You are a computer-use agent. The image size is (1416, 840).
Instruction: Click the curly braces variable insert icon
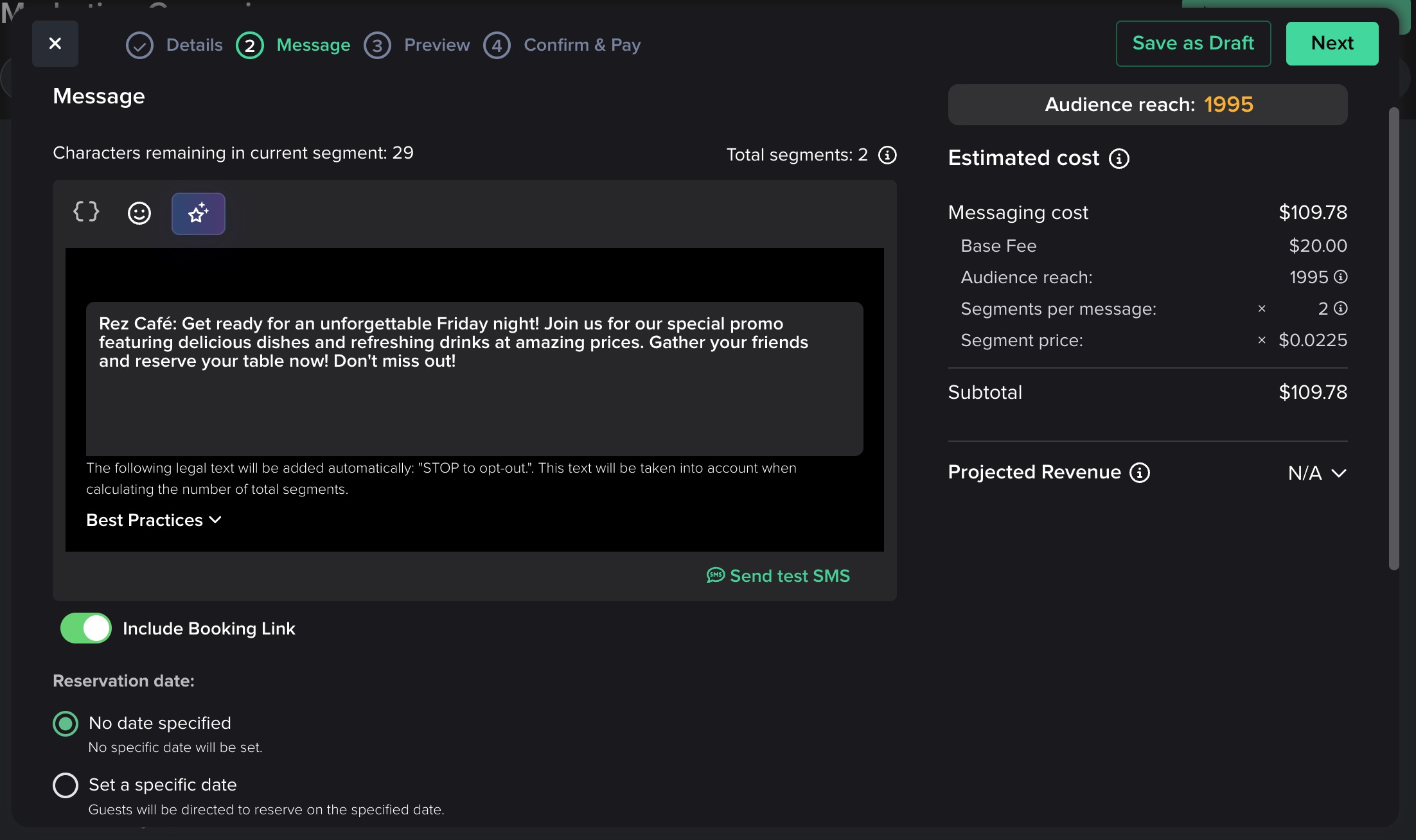pos(86,212)
